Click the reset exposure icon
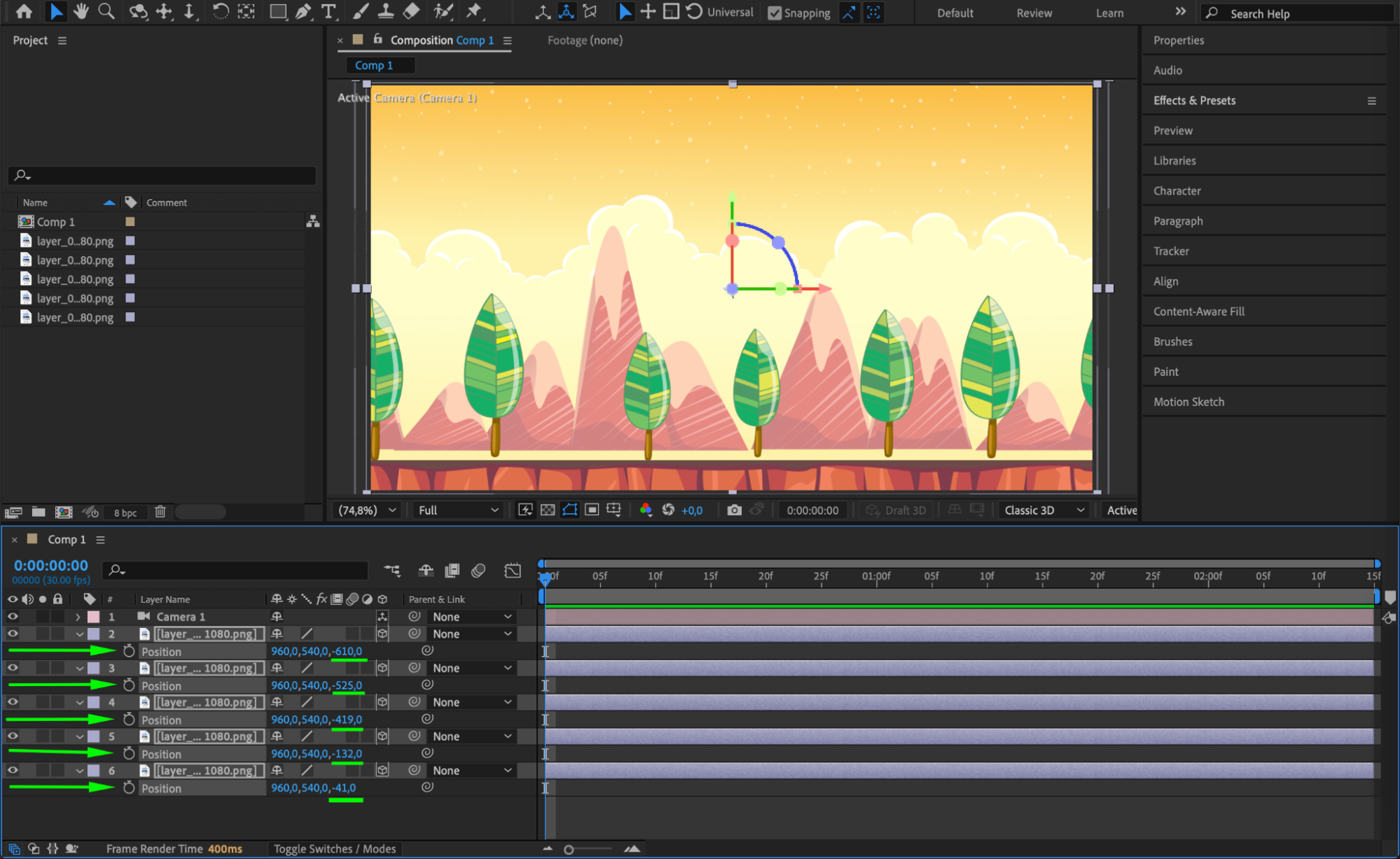This screenshot has width=1400, height=859. [x=668, y=510]
